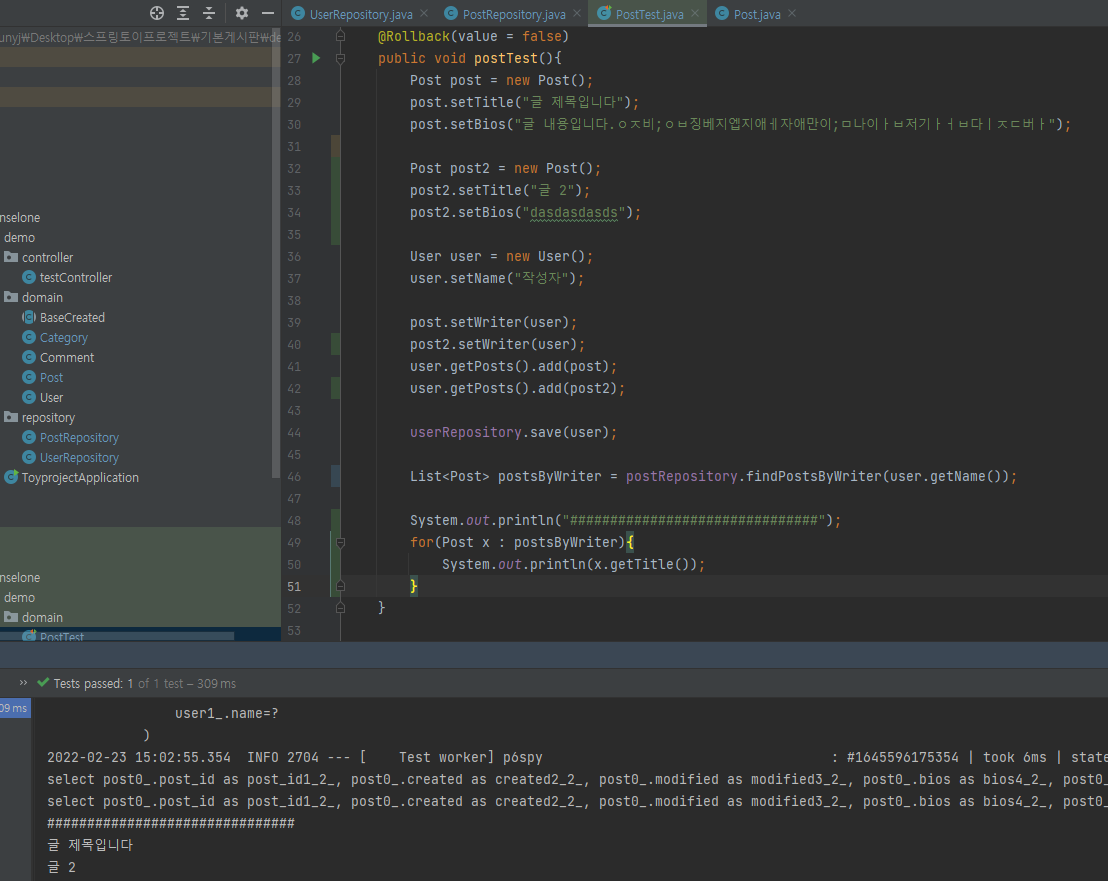Open project panel settings gear
The width and height of the screenshot is (1108, 881).
(x=242, y=13)
